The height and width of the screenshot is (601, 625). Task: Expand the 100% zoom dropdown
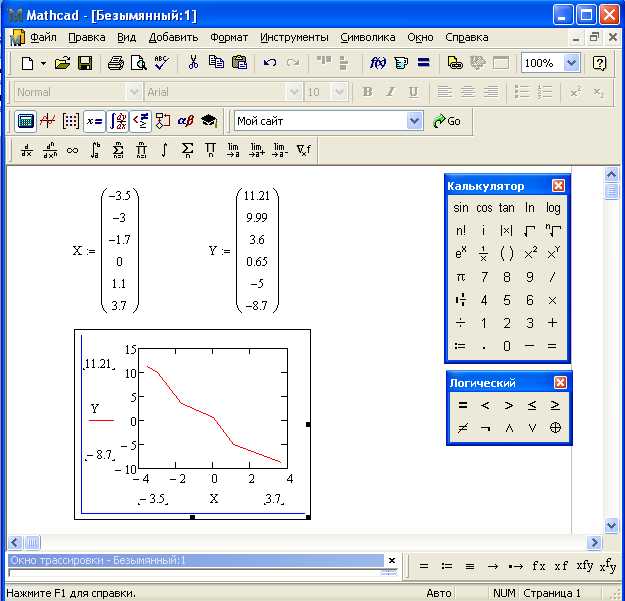(571, 63)
